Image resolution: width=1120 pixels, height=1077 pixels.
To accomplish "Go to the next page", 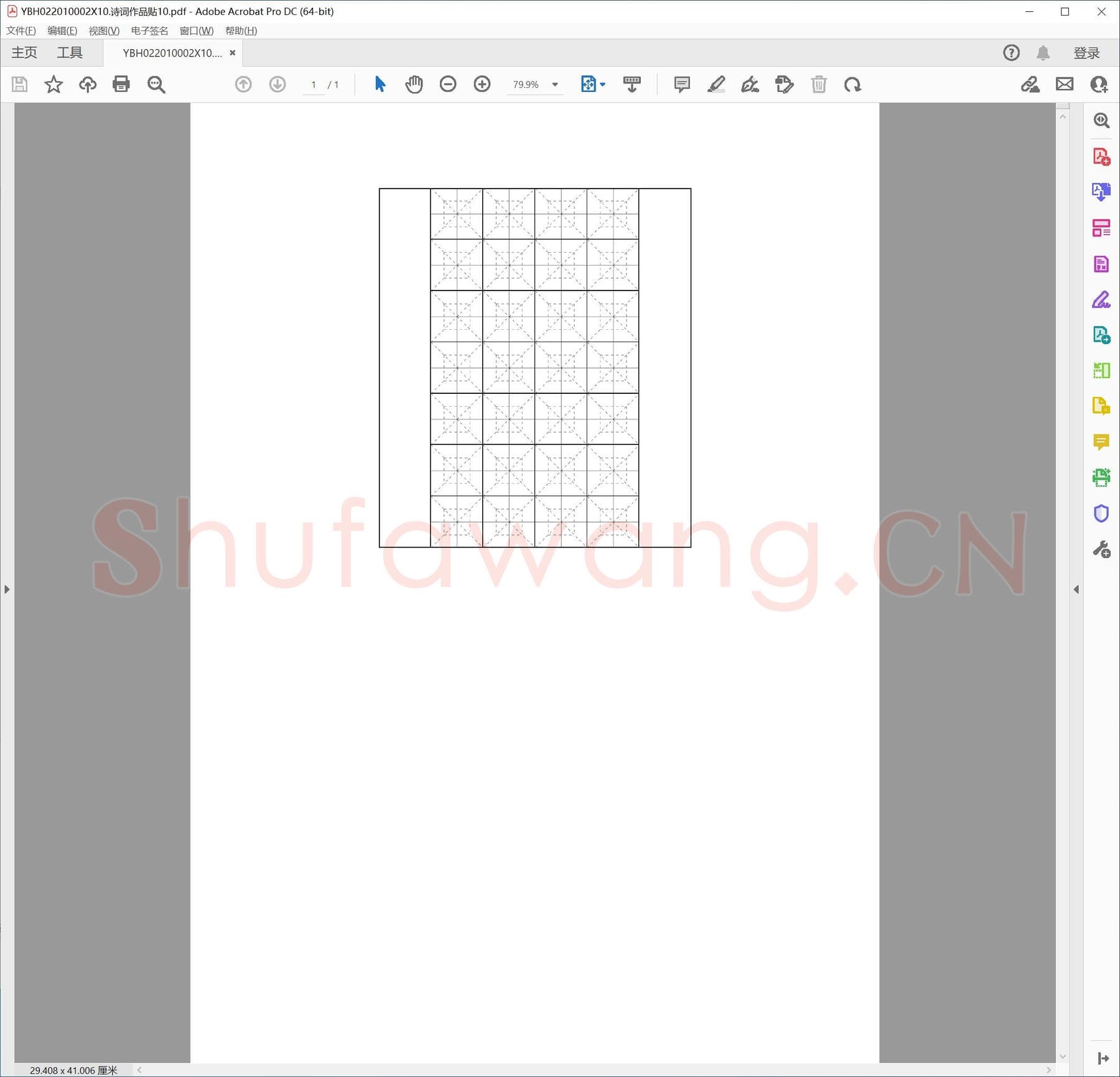I will tap(278, 84).
